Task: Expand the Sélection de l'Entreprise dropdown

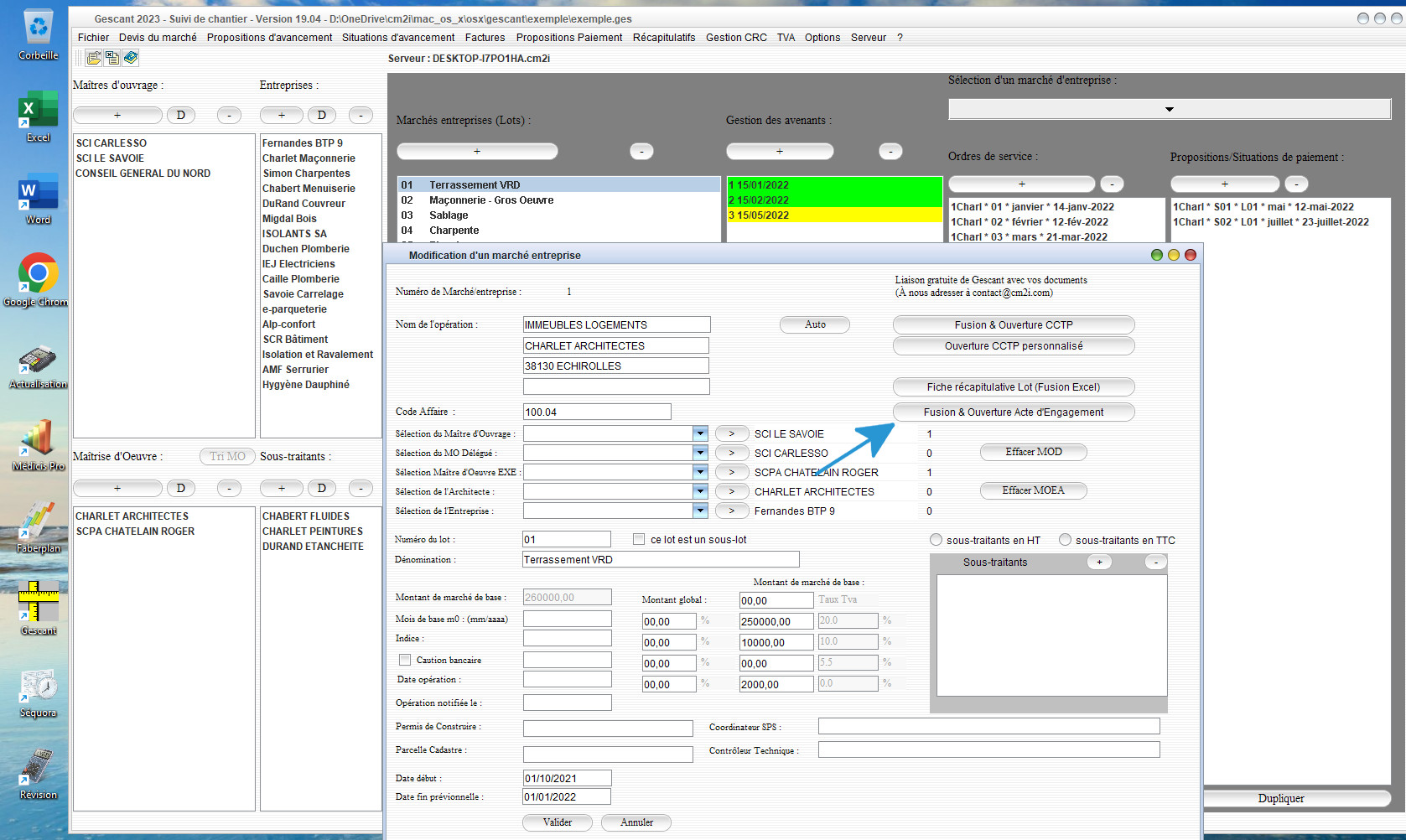Action: [700, 511]
